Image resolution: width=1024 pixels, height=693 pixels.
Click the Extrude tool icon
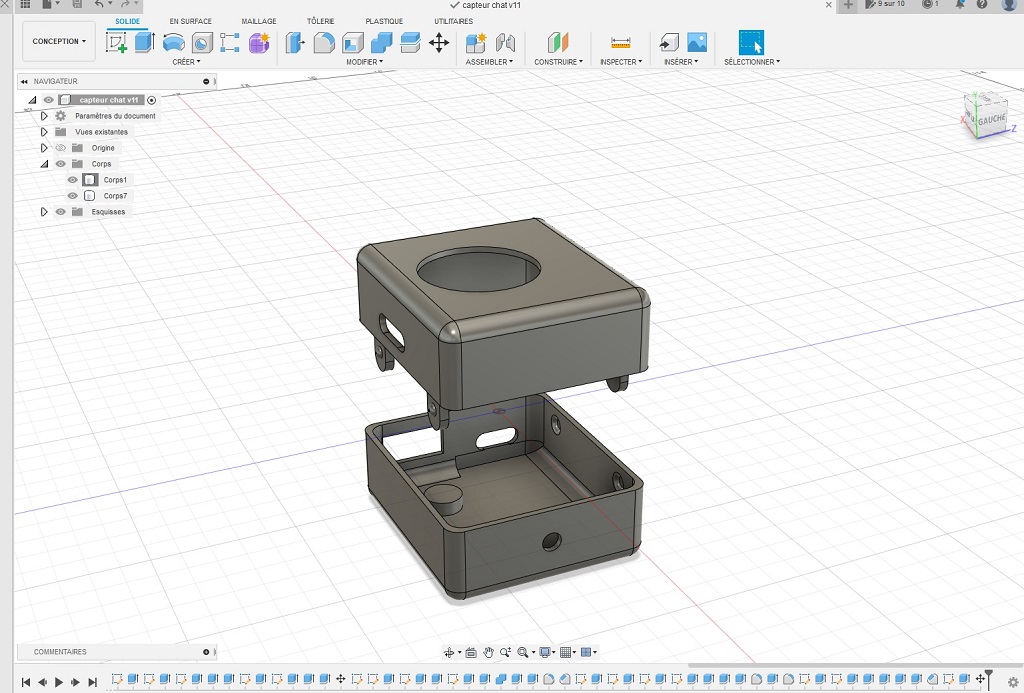click(x=145, y=42)
